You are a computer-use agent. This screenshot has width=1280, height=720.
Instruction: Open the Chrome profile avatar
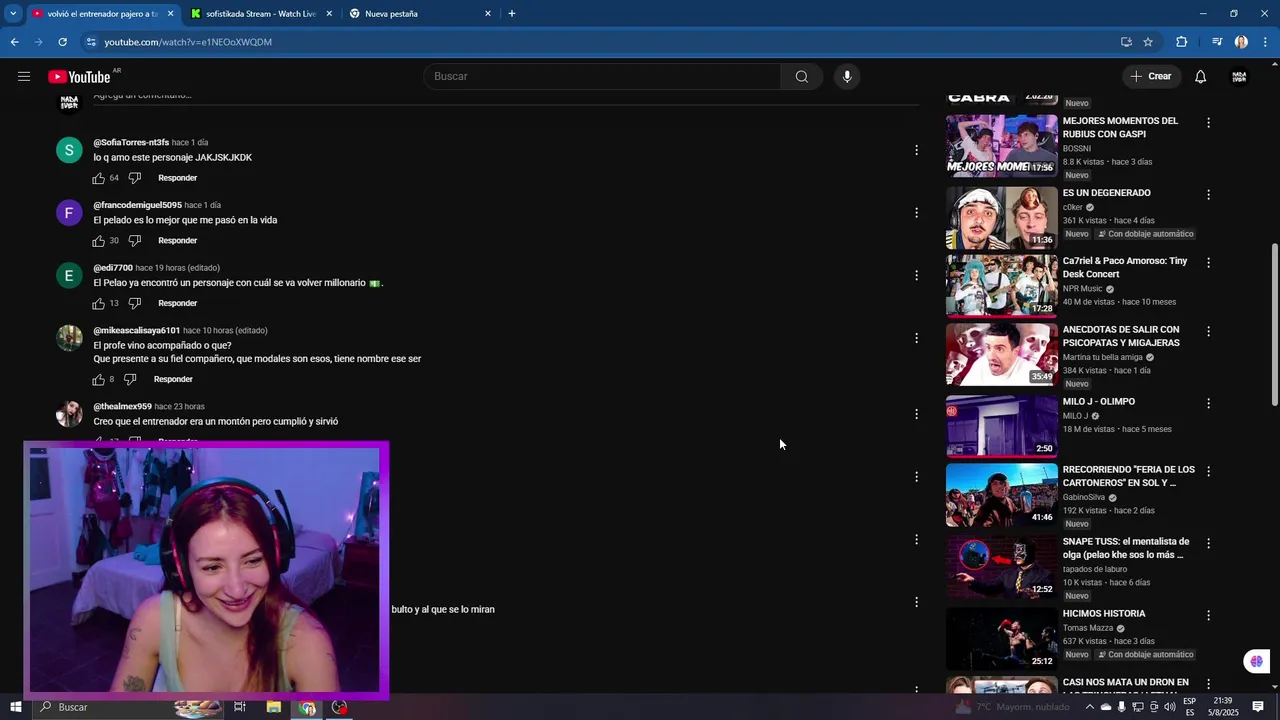coord(1241,42)
